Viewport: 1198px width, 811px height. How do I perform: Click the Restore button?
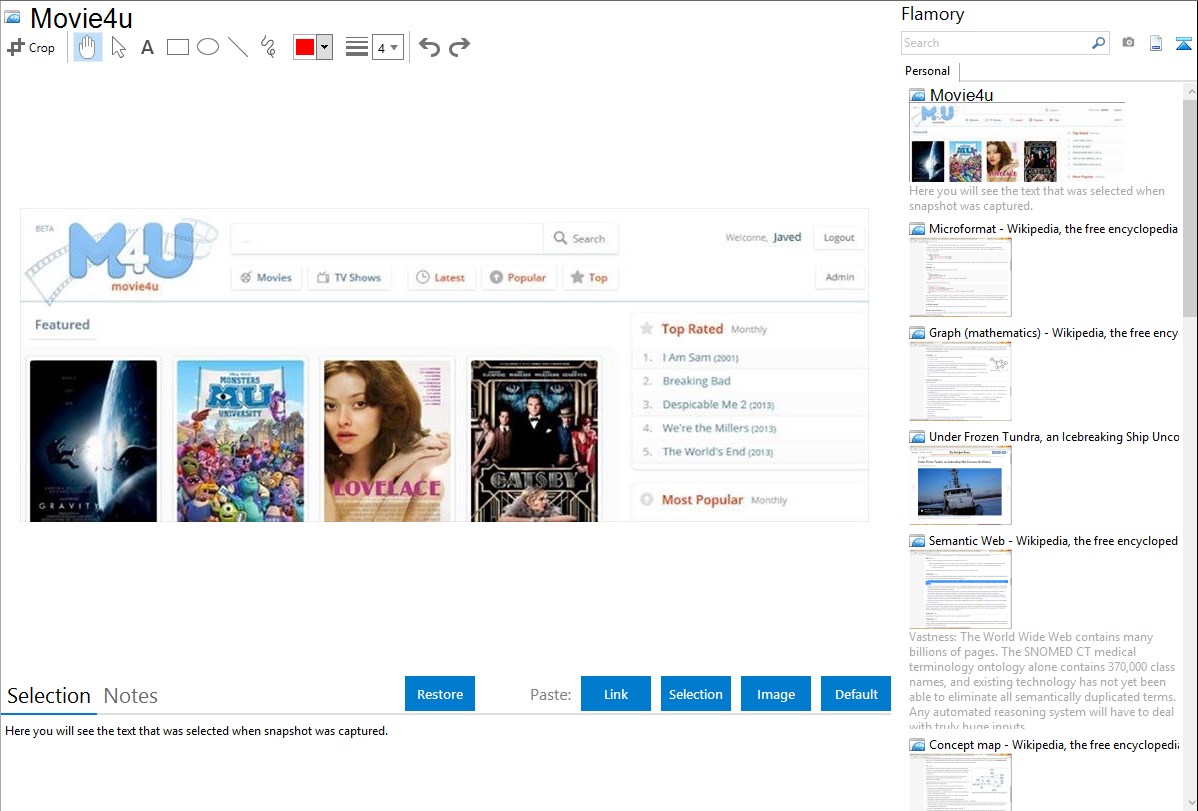[x=440, y=694]
